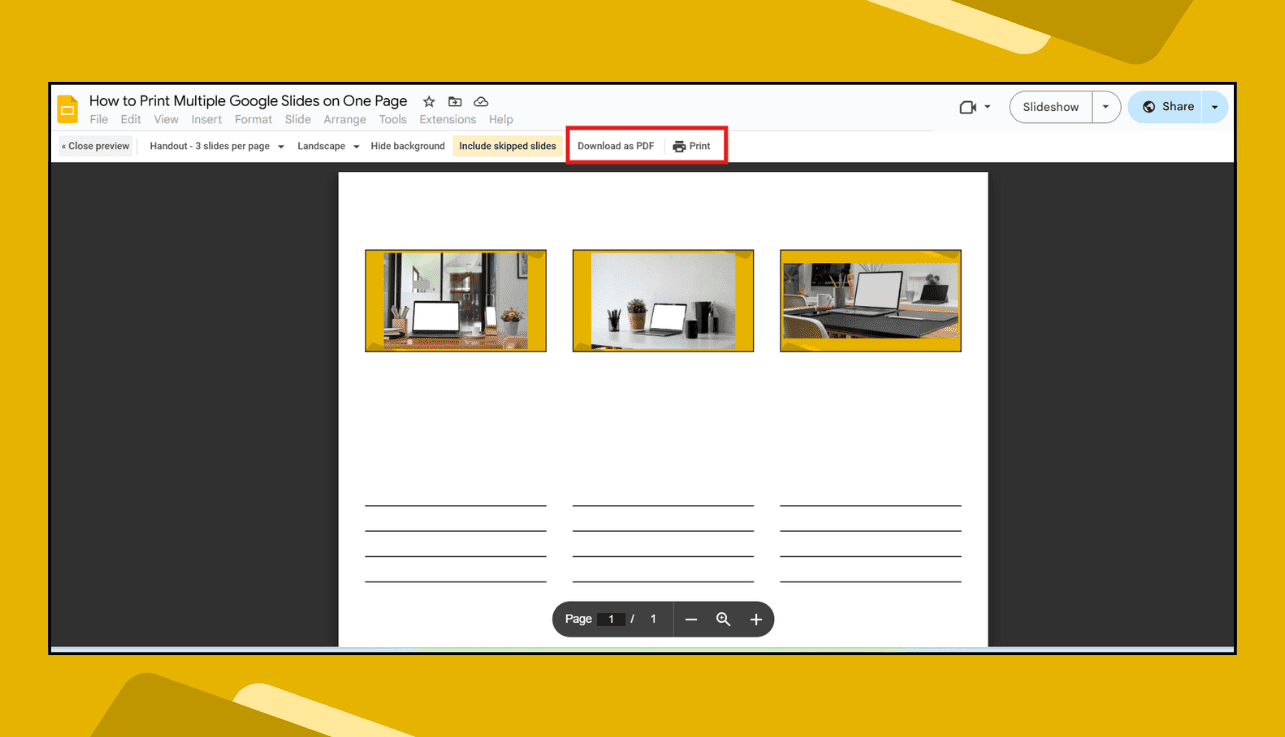Click the Google Slides home logo
The image size is (1285, 737).
67,108
